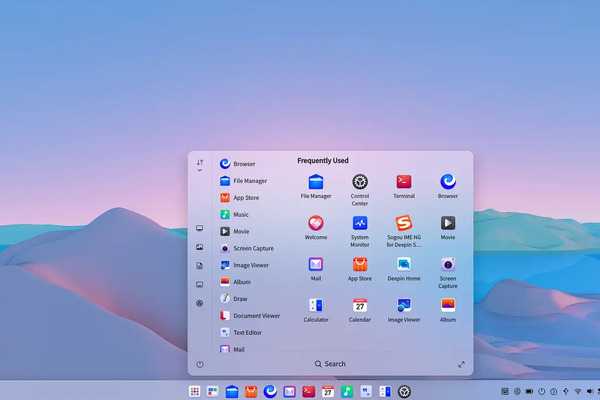Image resolution: width=600 pixels, height=400 pixels.
Task: Launch the Browser from the dock
Action: [x=270, y=391]
